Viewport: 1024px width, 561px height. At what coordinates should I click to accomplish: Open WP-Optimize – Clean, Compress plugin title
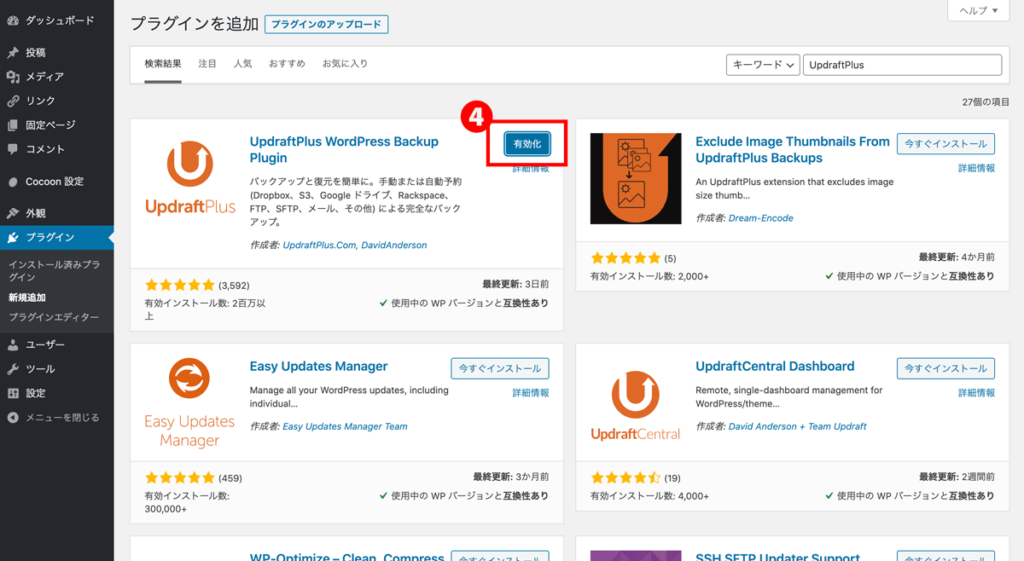tap(347, 556)
